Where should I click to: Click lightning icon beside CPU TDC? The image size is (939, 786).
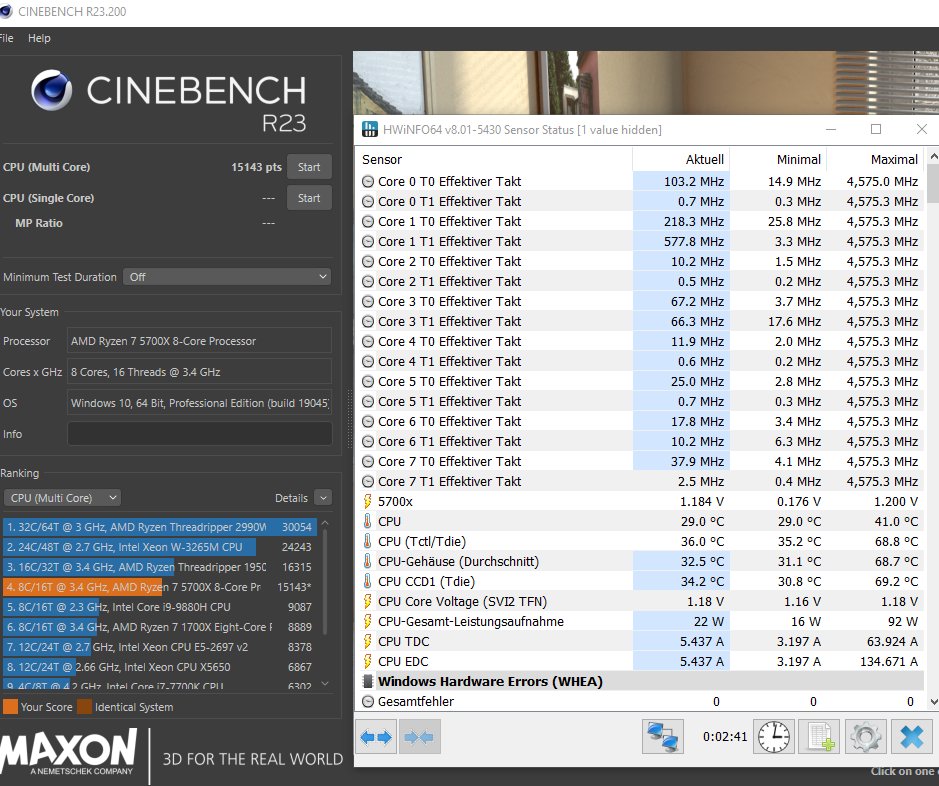(368, 642)
